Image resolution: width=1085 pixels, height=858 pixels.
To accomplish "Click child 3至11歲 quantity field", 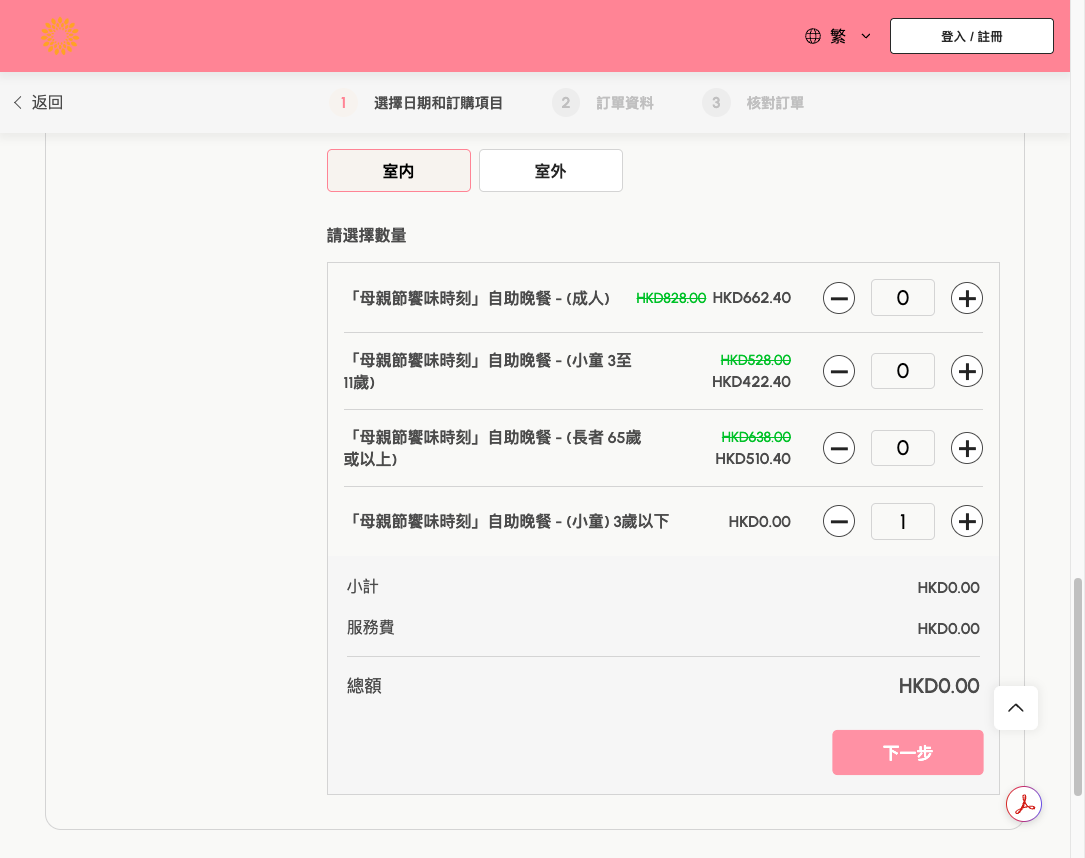I will pos(902,372).
